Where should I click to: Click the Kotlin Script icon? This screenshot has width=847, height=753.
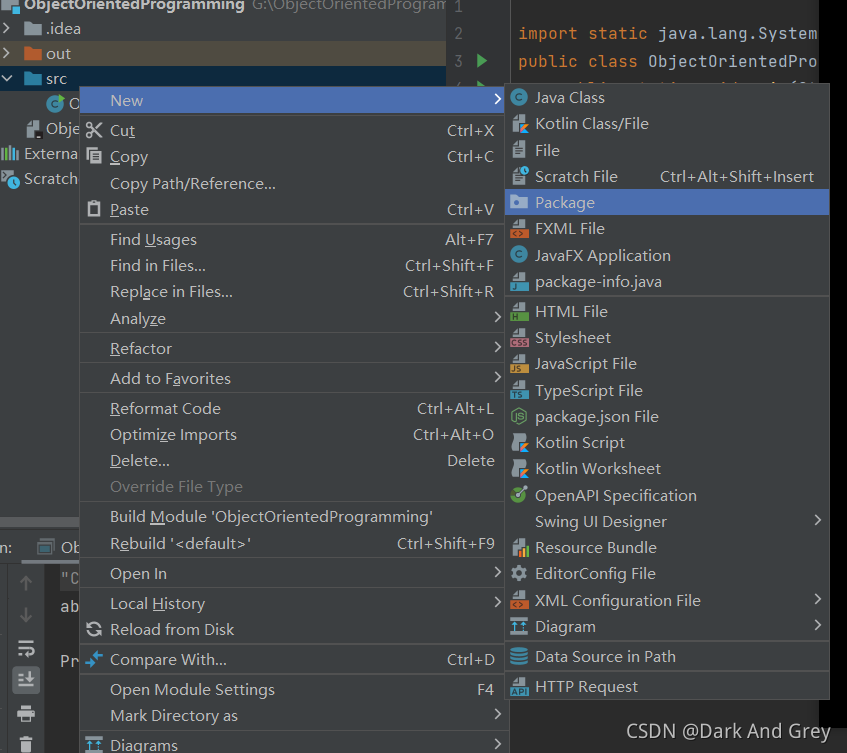point(520,442)
